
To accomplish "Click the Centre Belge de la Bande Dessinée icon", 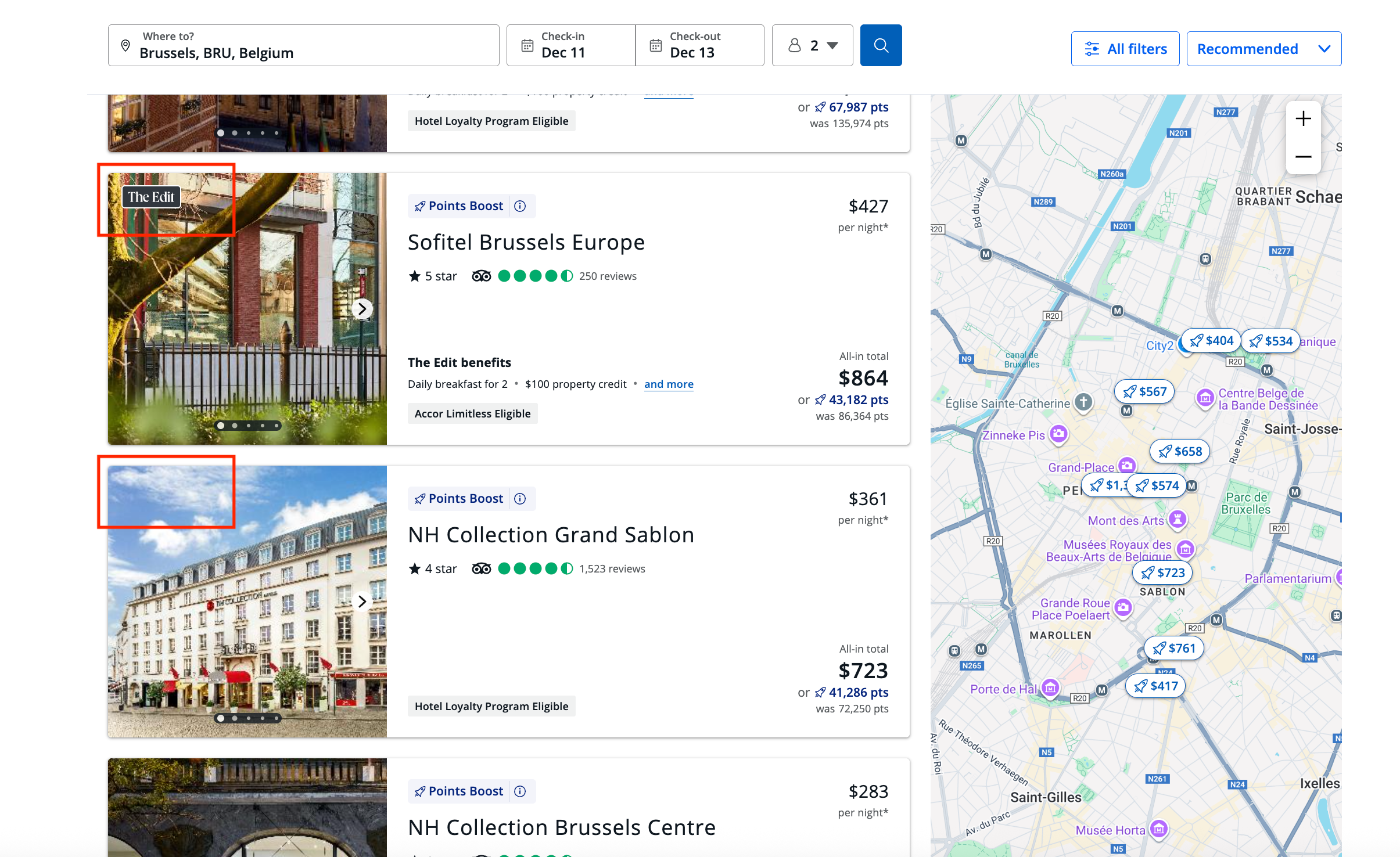I will 1205,398.
